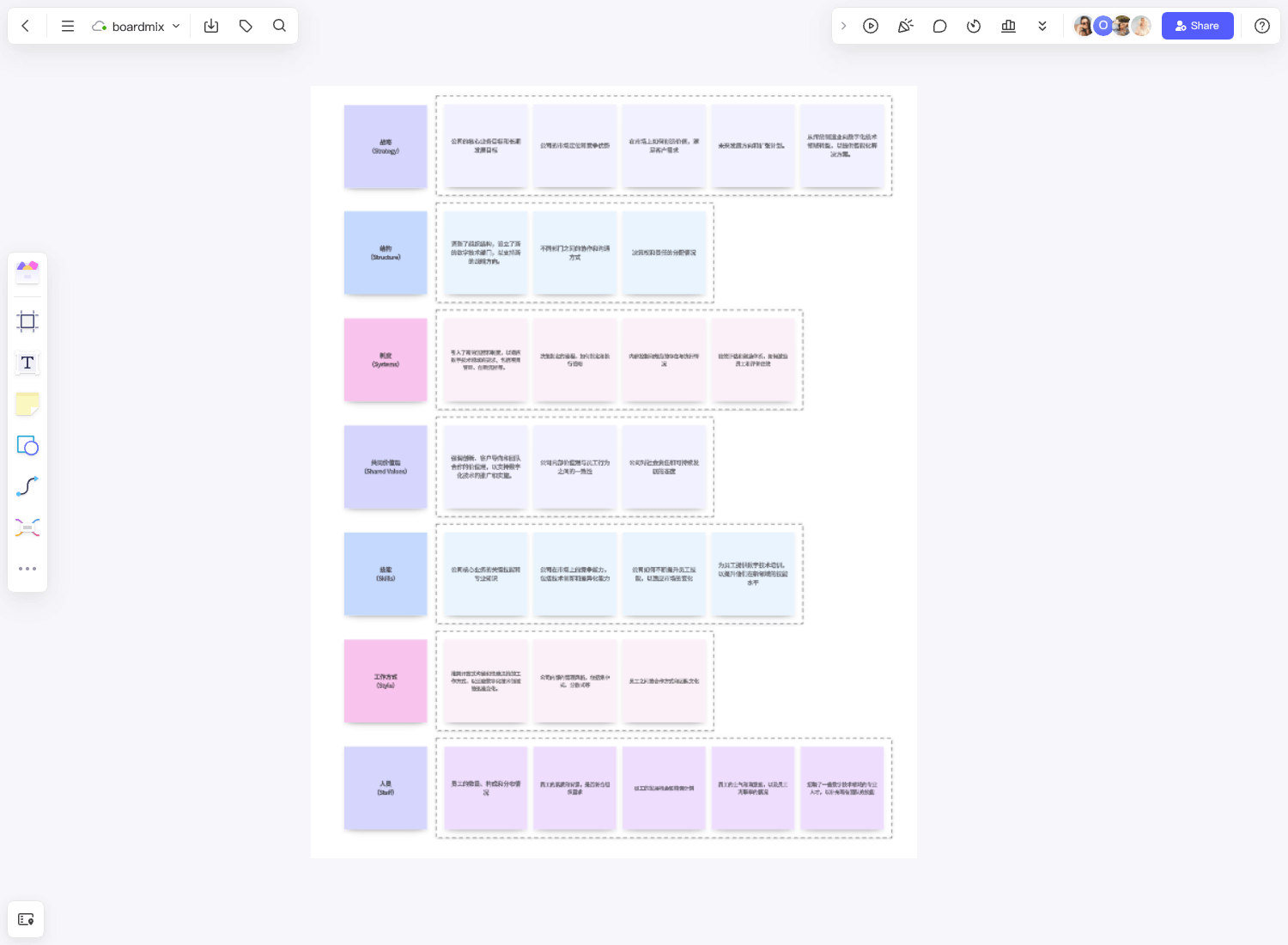Select the Shapes tool
The width and height of the screenshot is (1288, 945).
27,445
